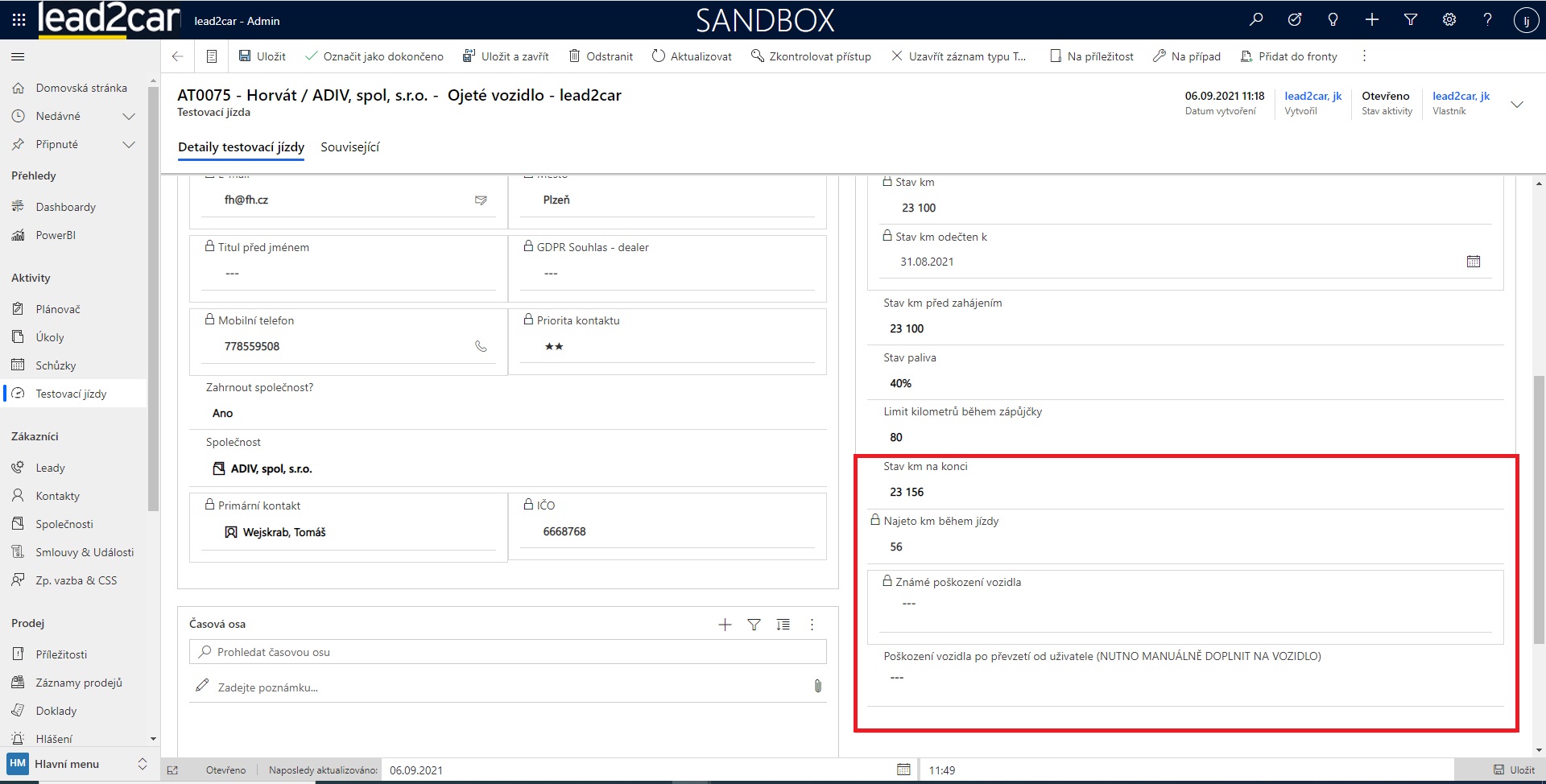
Task: Click the Prohledat časovou osu search field
Action: pos(507,652)
